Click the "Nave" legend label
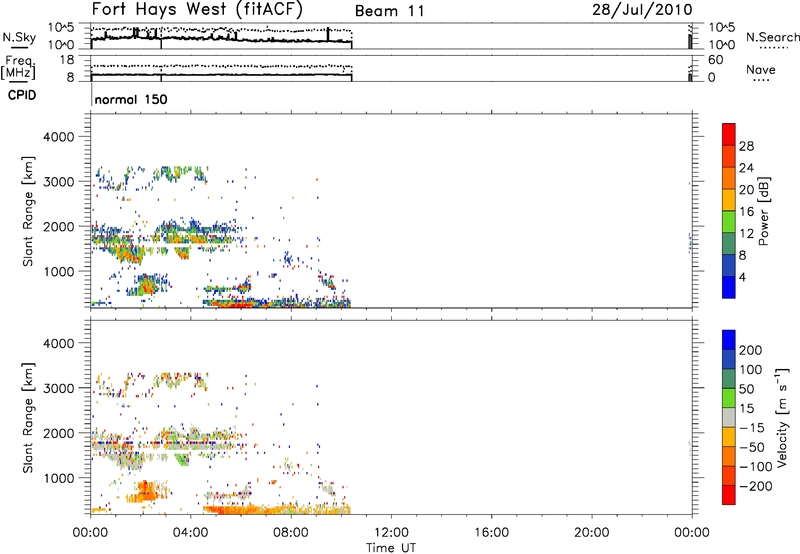The width and height of the screenshot is (800, 554). [761, 69]
